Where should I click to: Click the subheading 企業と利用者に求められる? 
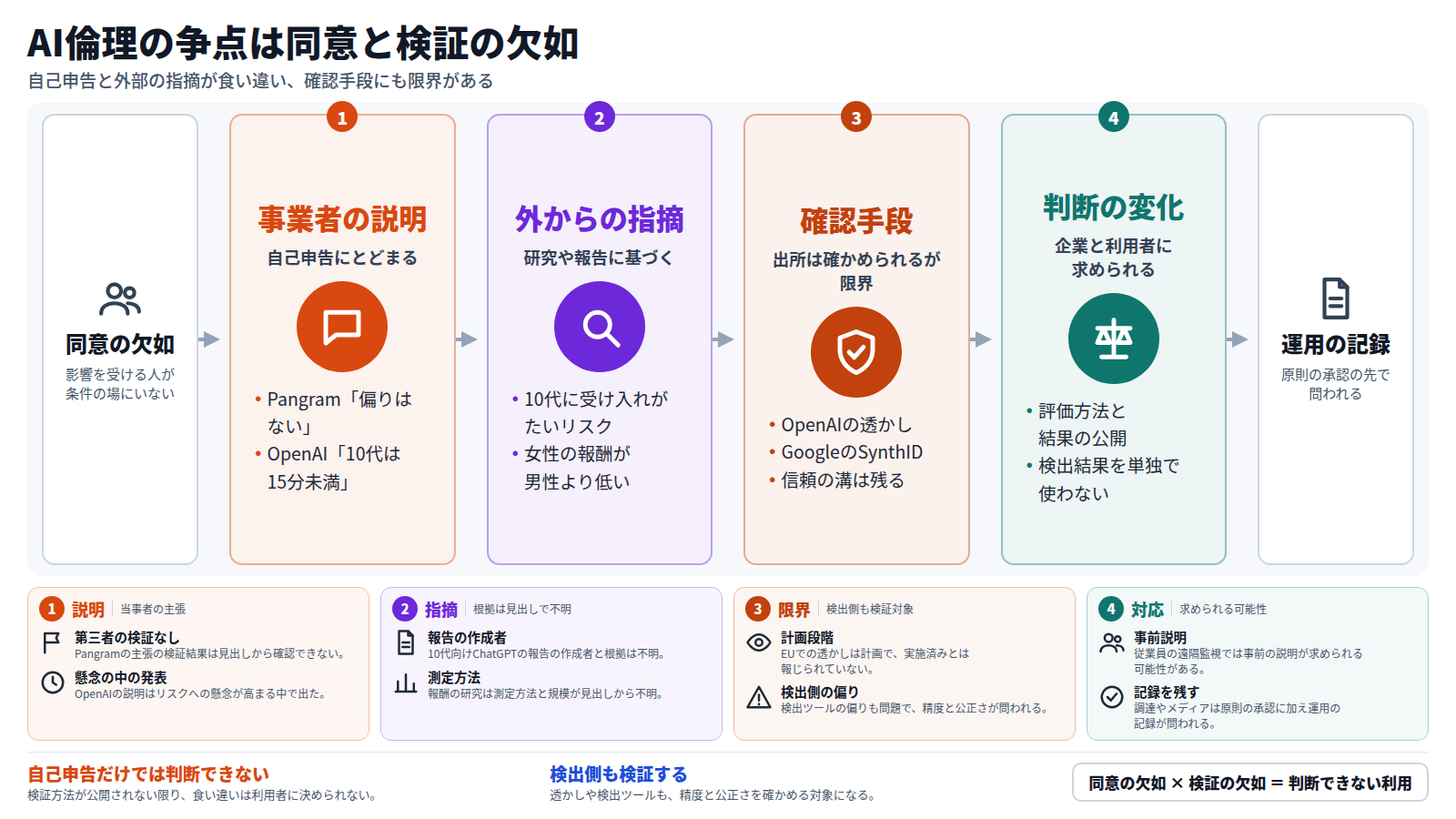coord(1114,258)
